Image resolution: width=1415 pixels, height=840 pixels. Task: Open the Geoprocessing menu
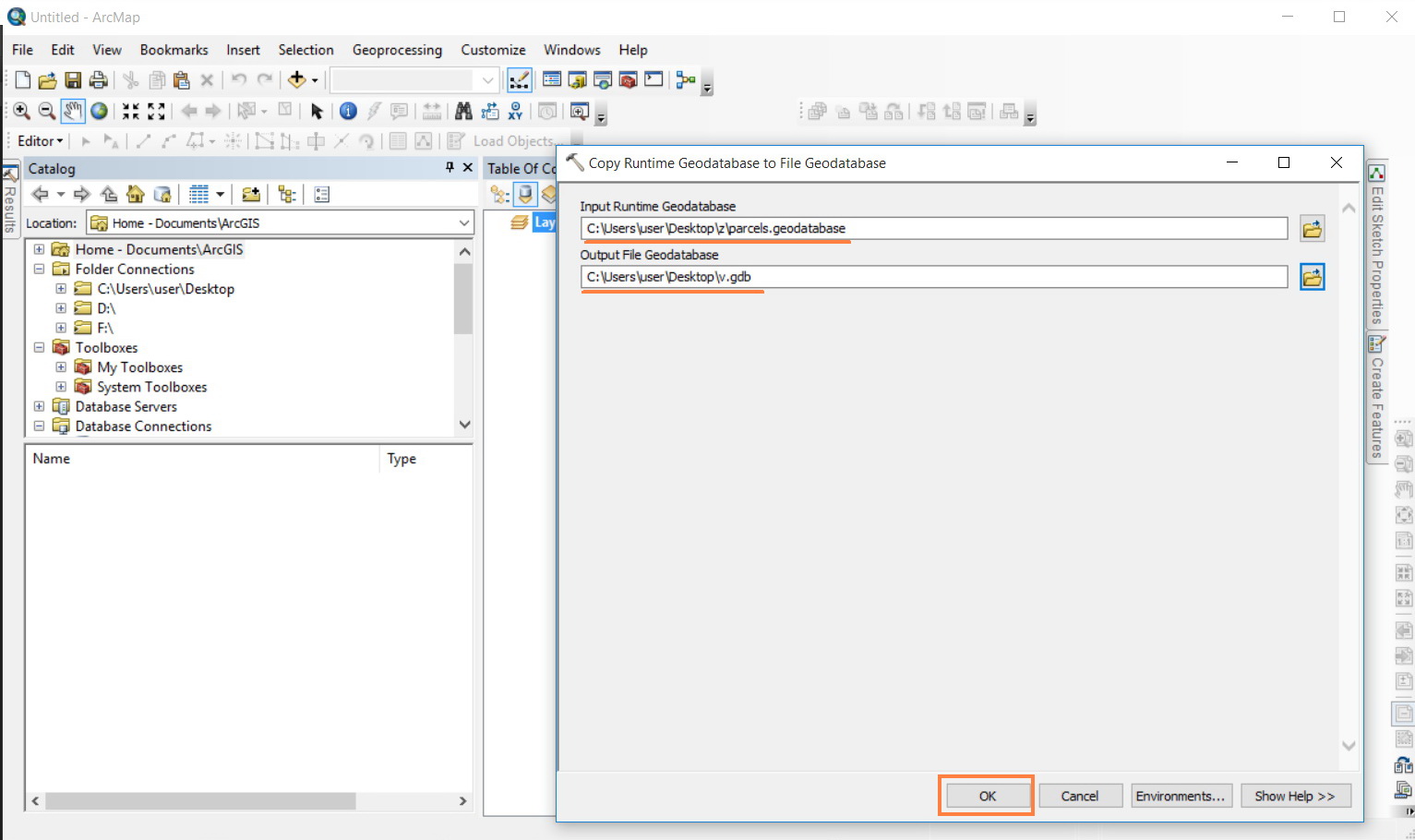pyautogui.click(x=397, y=50)
